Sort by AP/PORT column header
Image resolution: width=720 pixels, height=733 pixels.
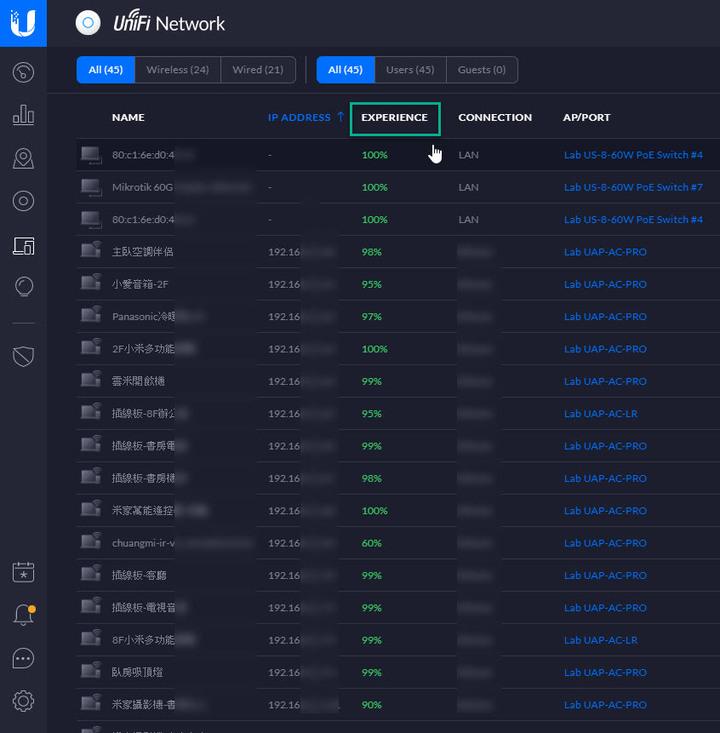point(587,117)
